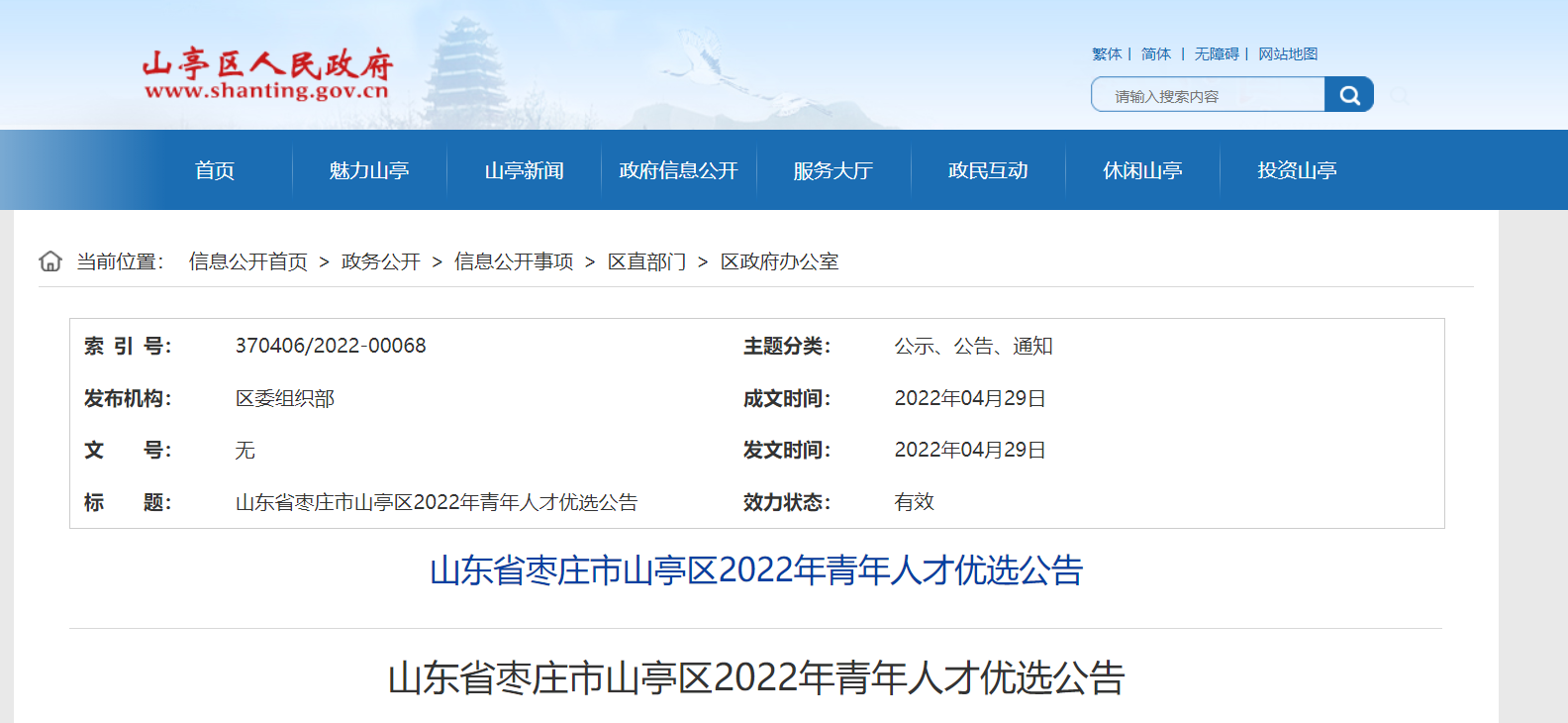Viewport: 1568px width, 723px height.
Task: Open the 魅力山亭 nav menu
Action: 369,170
